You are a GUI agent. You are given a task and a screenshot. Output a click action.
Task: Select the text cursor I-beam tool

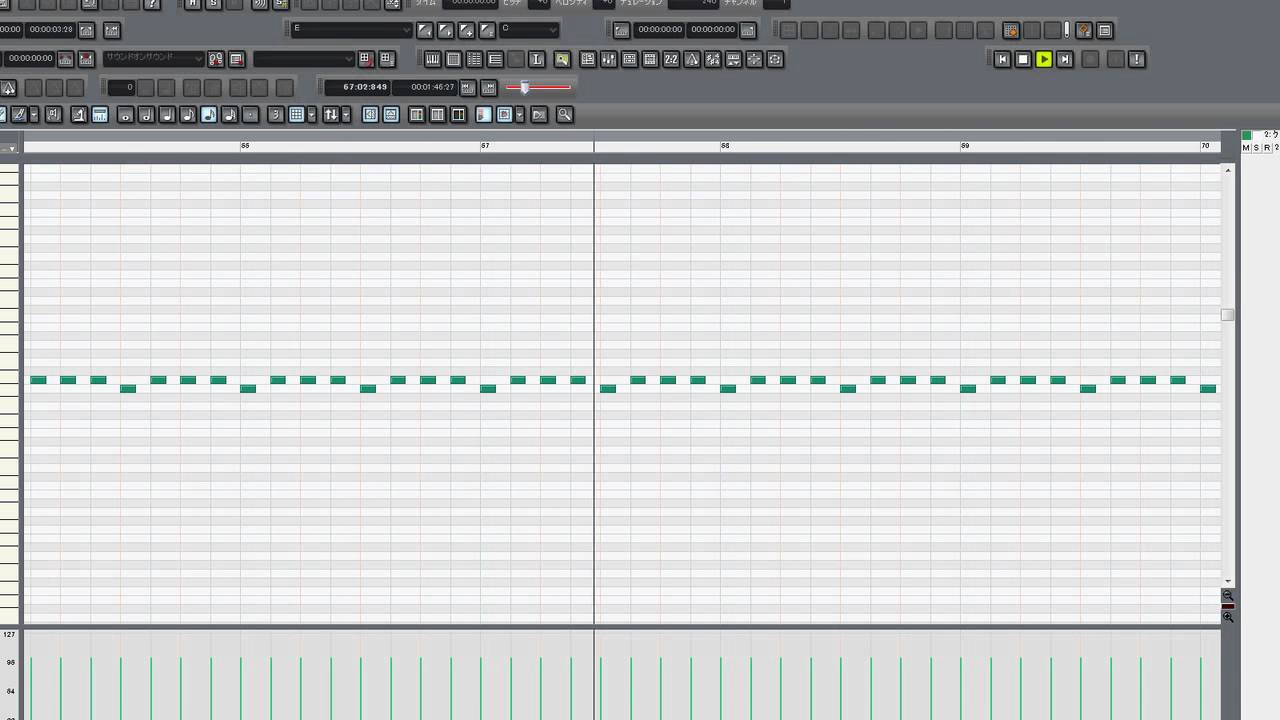click(537, 59)
